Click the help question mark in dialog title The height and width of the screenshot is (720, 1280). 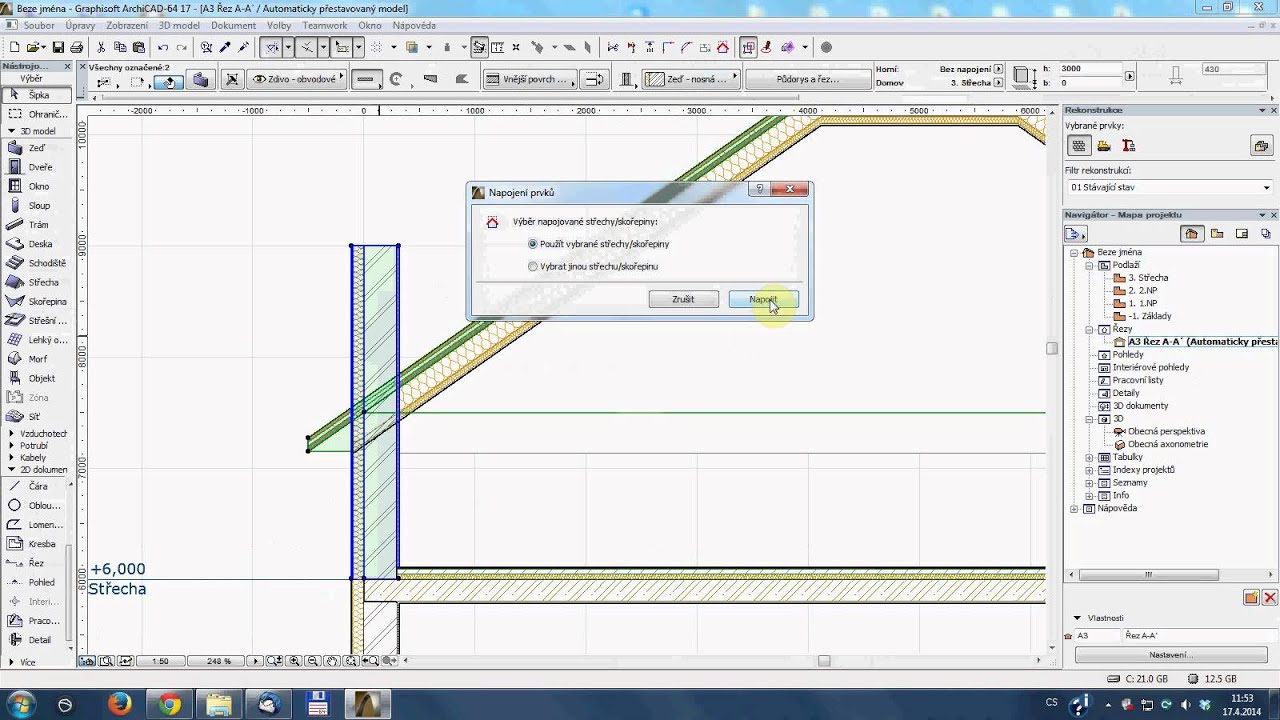pyautogui.click(x=759, y=189)
